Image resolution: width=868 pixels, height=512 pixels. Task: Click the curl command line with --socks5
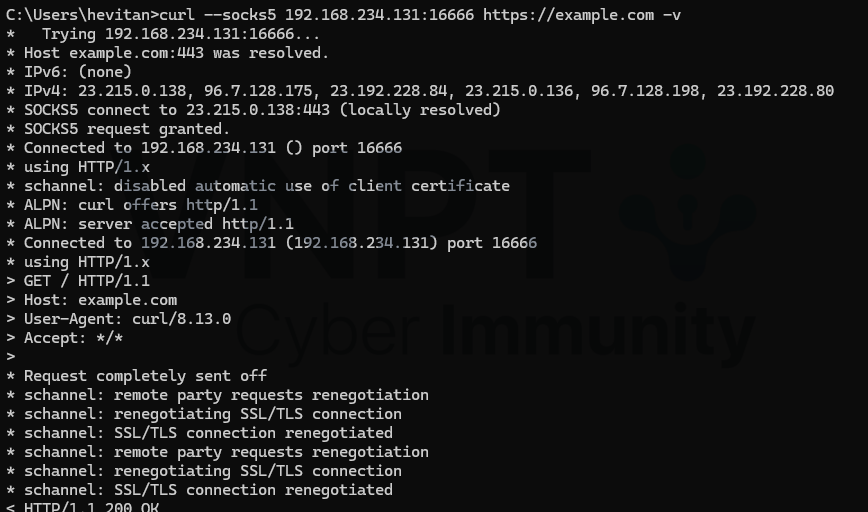point(343,15)
